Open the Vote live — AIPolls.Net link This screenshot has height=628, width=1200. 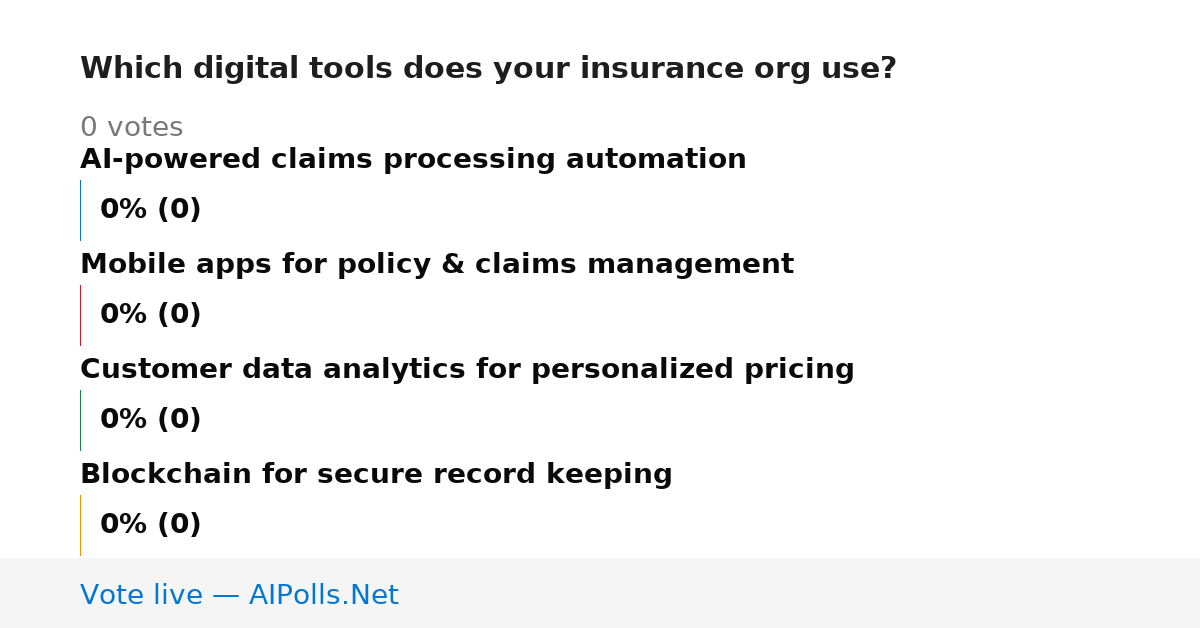click(239, 596)
